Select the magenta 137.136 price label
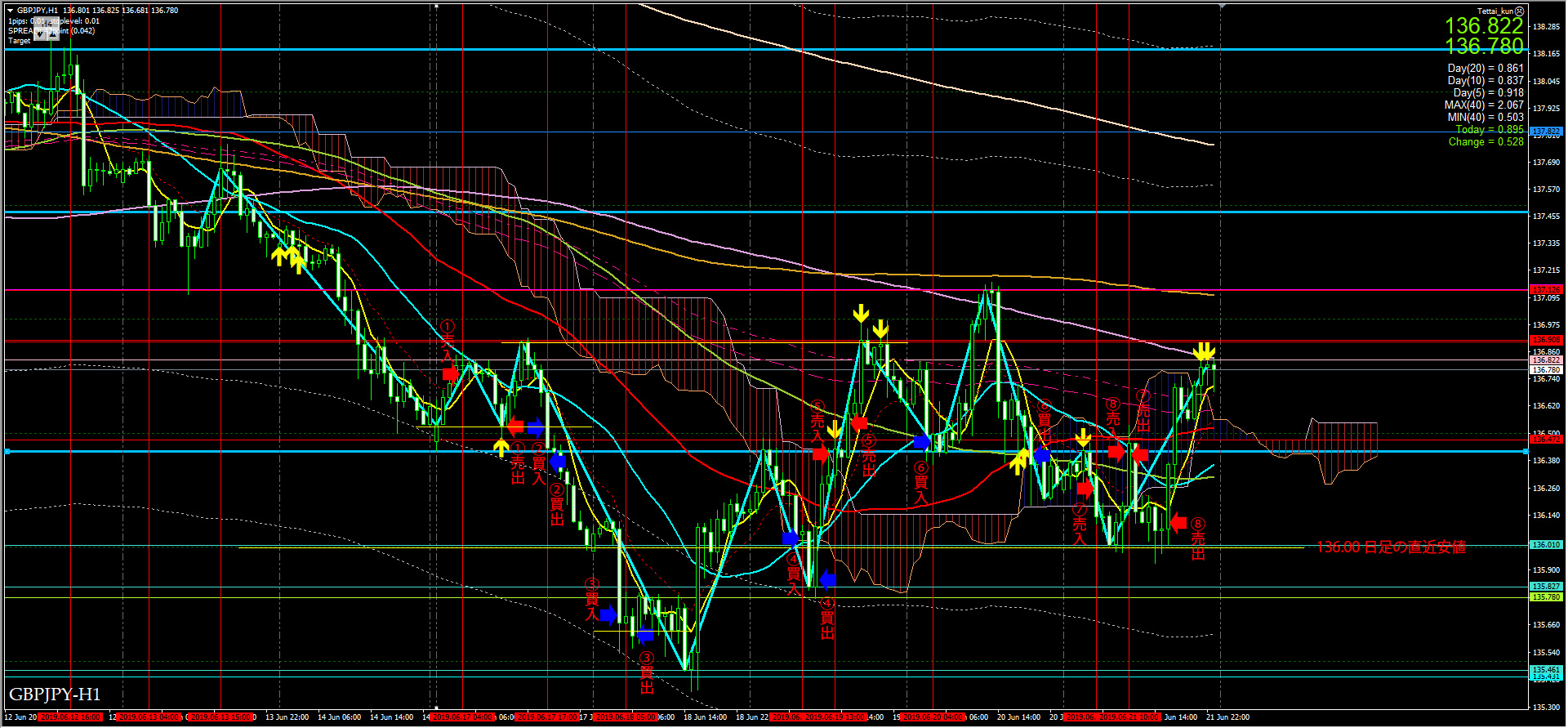The height and width of the screenshot is (728, 1568). point(1546,289)
